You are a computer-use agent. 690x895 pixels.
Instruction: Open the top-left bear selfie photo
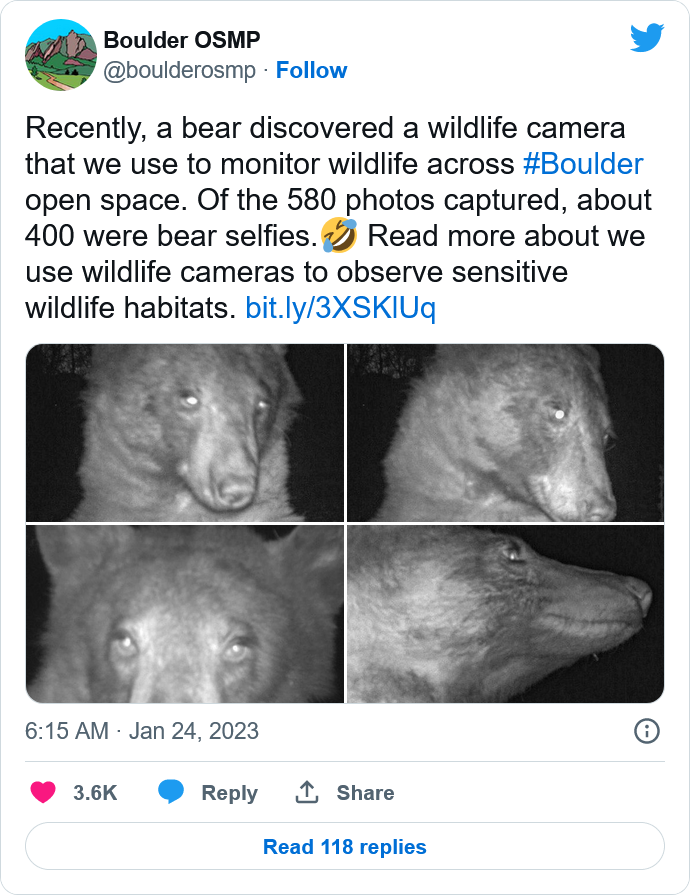[x=185, y=433]
